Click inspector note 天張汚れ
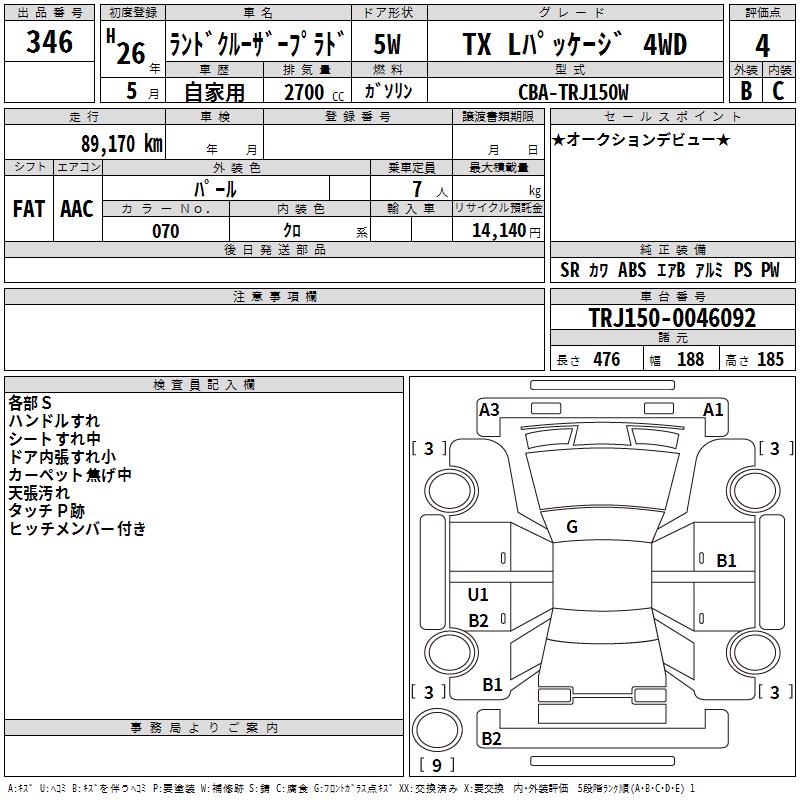 [x=39, y=492]
